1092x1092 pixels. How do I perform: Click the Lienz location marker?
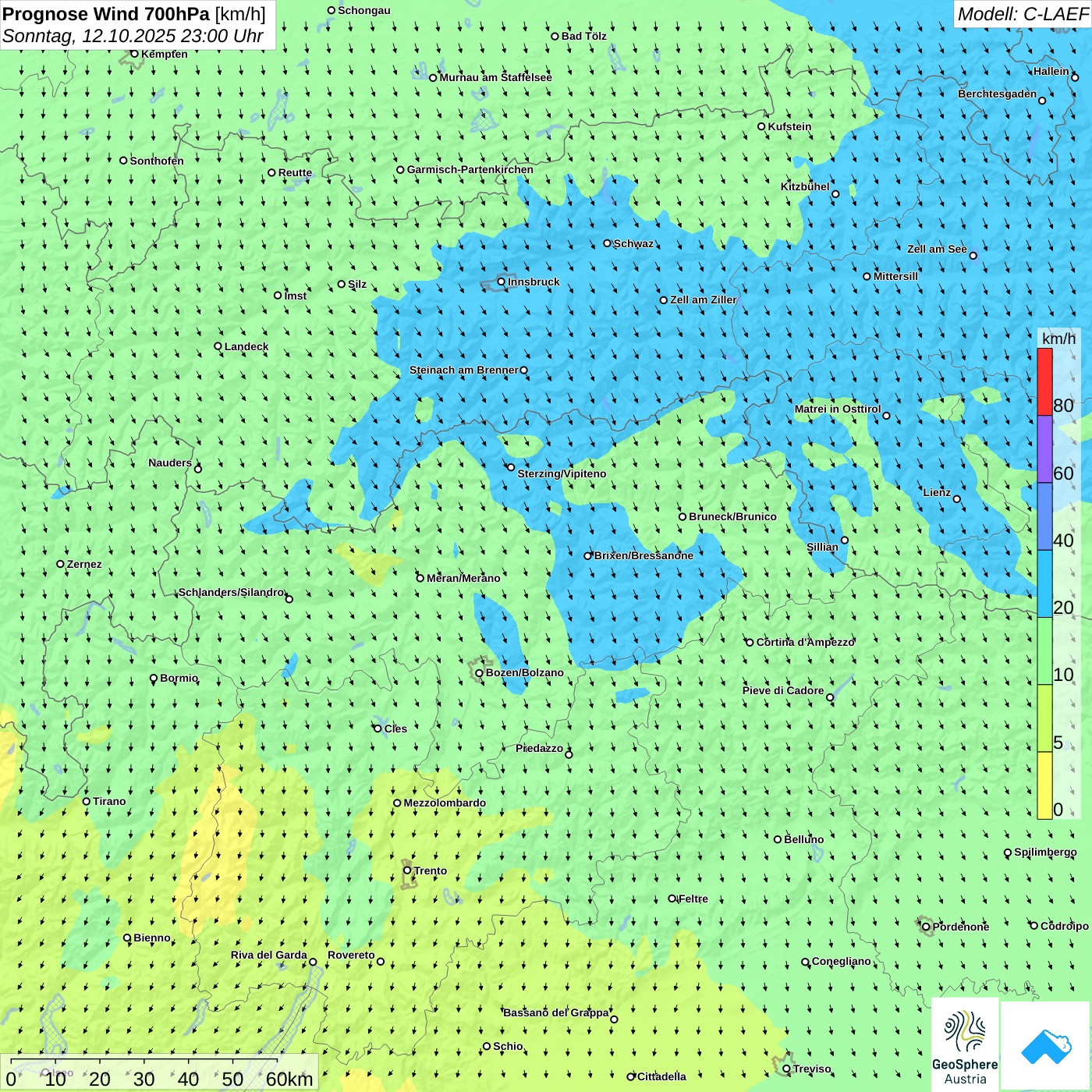(957, 499)
